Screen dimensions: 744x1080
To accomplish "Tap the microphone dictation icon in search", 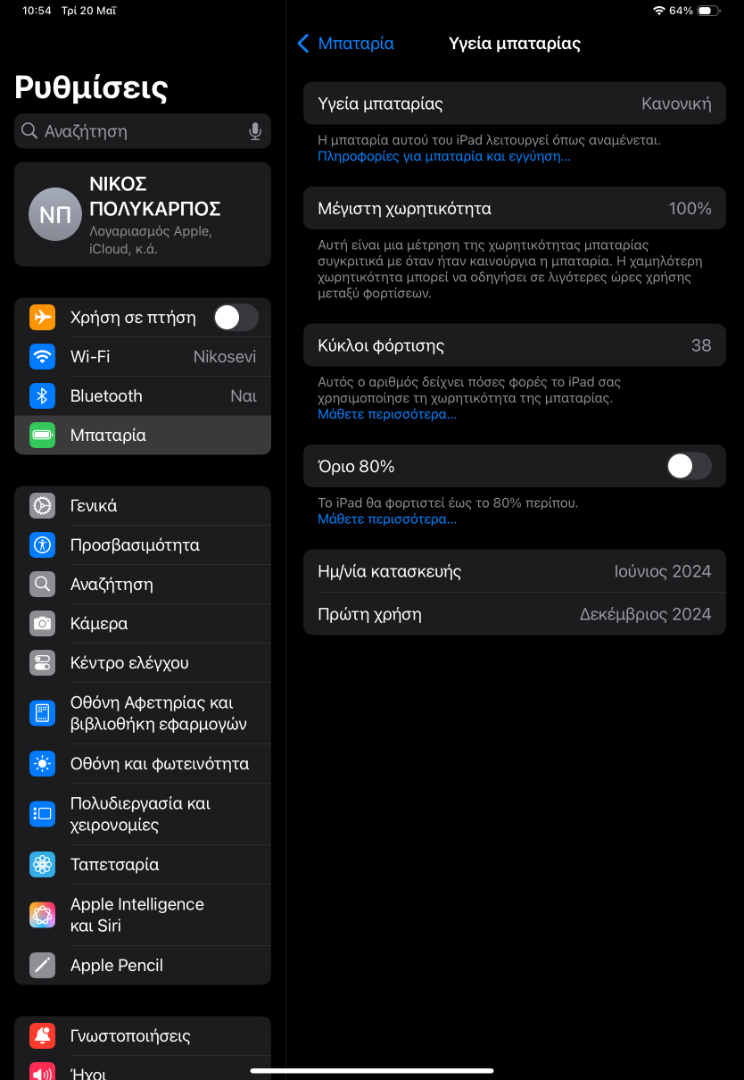I will (255, 131).
